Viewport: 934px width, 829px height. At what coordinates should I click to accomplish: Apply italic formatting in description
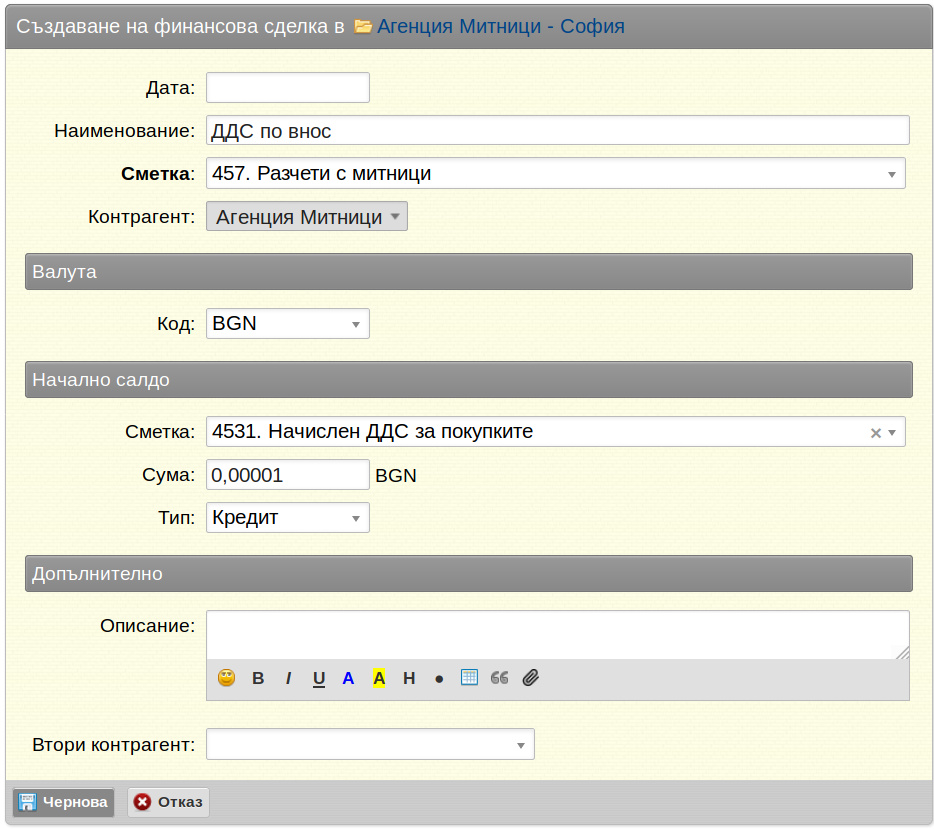[288, 678]
